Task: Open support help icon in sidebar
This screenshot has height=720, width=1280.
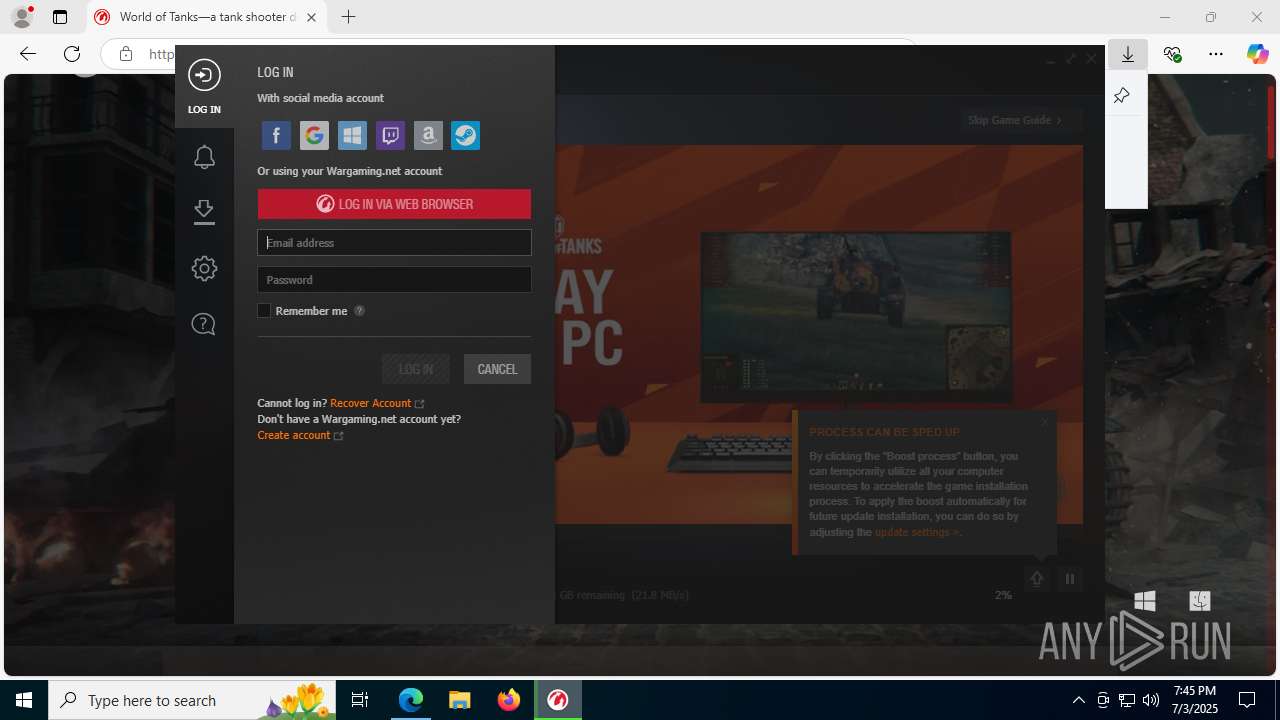Action: click(204, 324)
